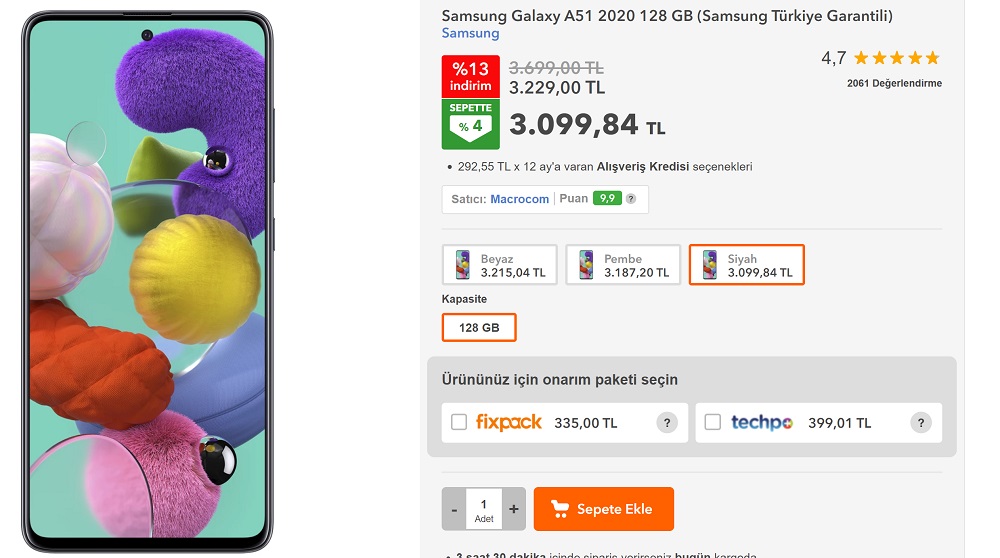
Task: Enable the techpo repair package checkbox
Action: click(712, 423)
